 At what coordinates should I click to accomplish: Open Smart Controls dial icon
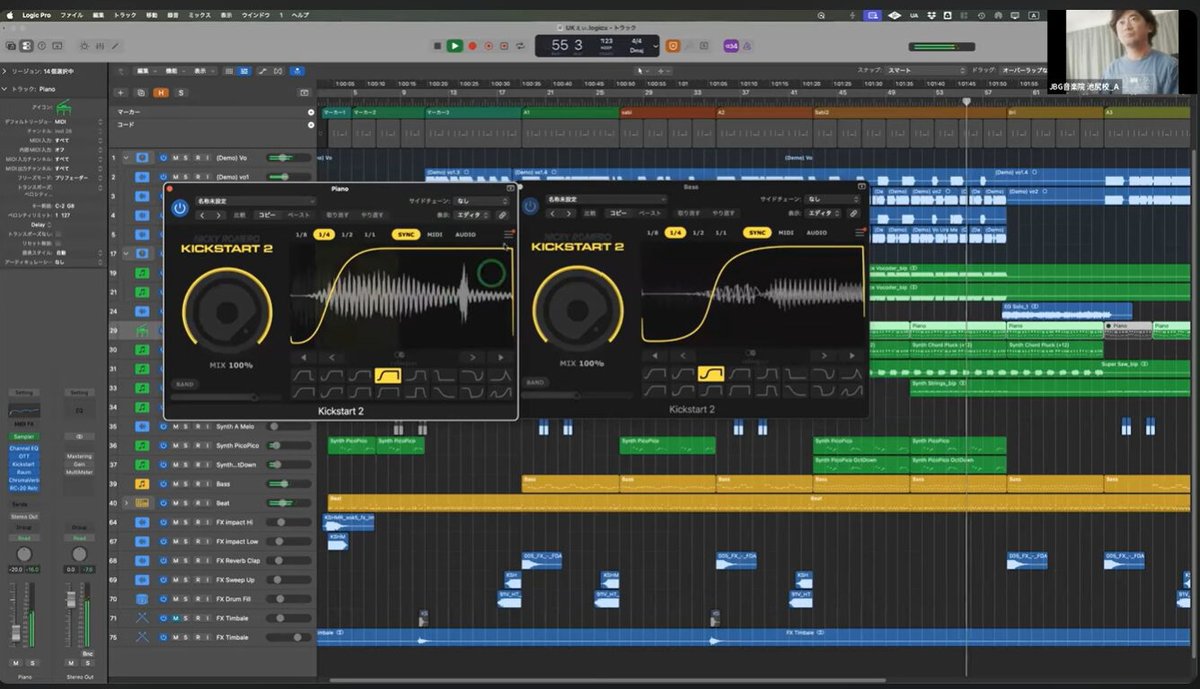coord(84,46)
